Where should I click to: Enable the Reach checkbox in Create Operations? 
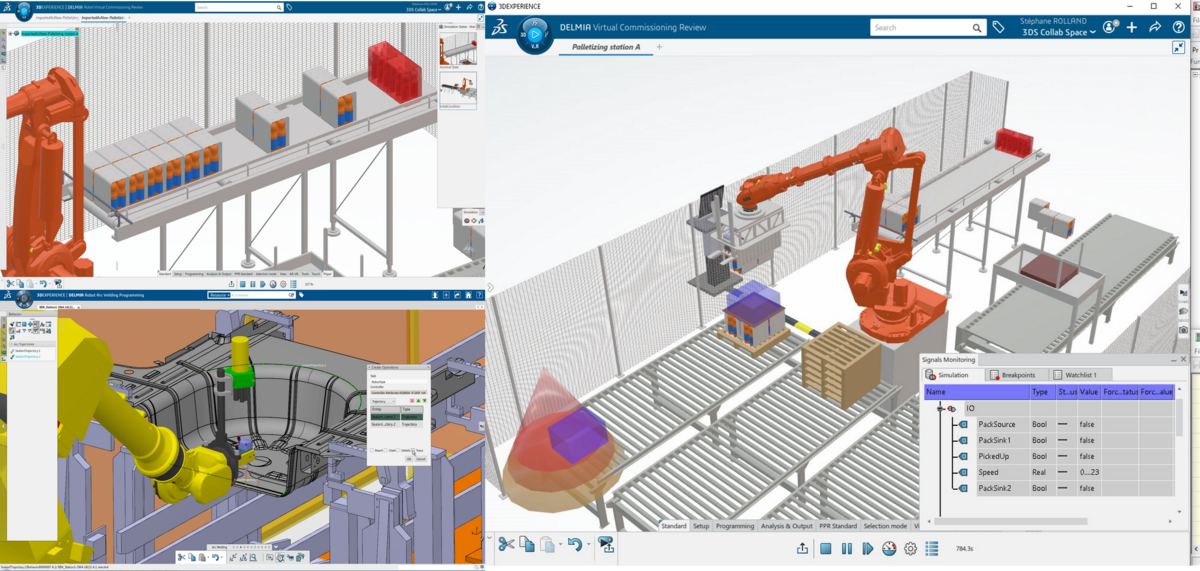[x=372, y=450]
